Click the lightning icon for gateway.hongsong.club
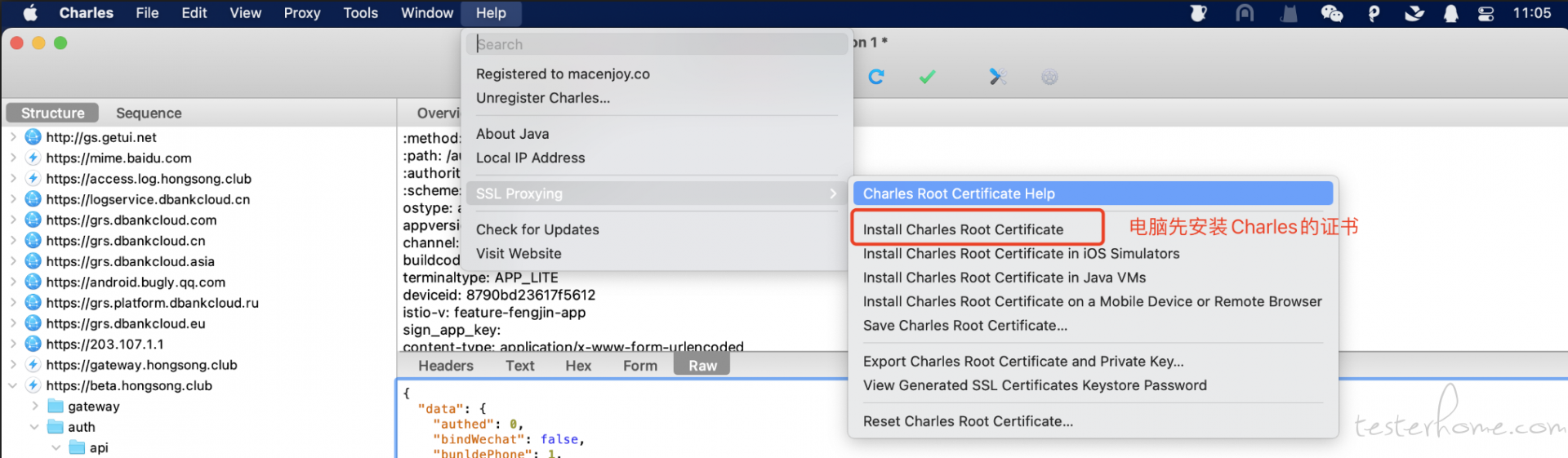Viewport: 1568px width, 458px height. point(33,365)
